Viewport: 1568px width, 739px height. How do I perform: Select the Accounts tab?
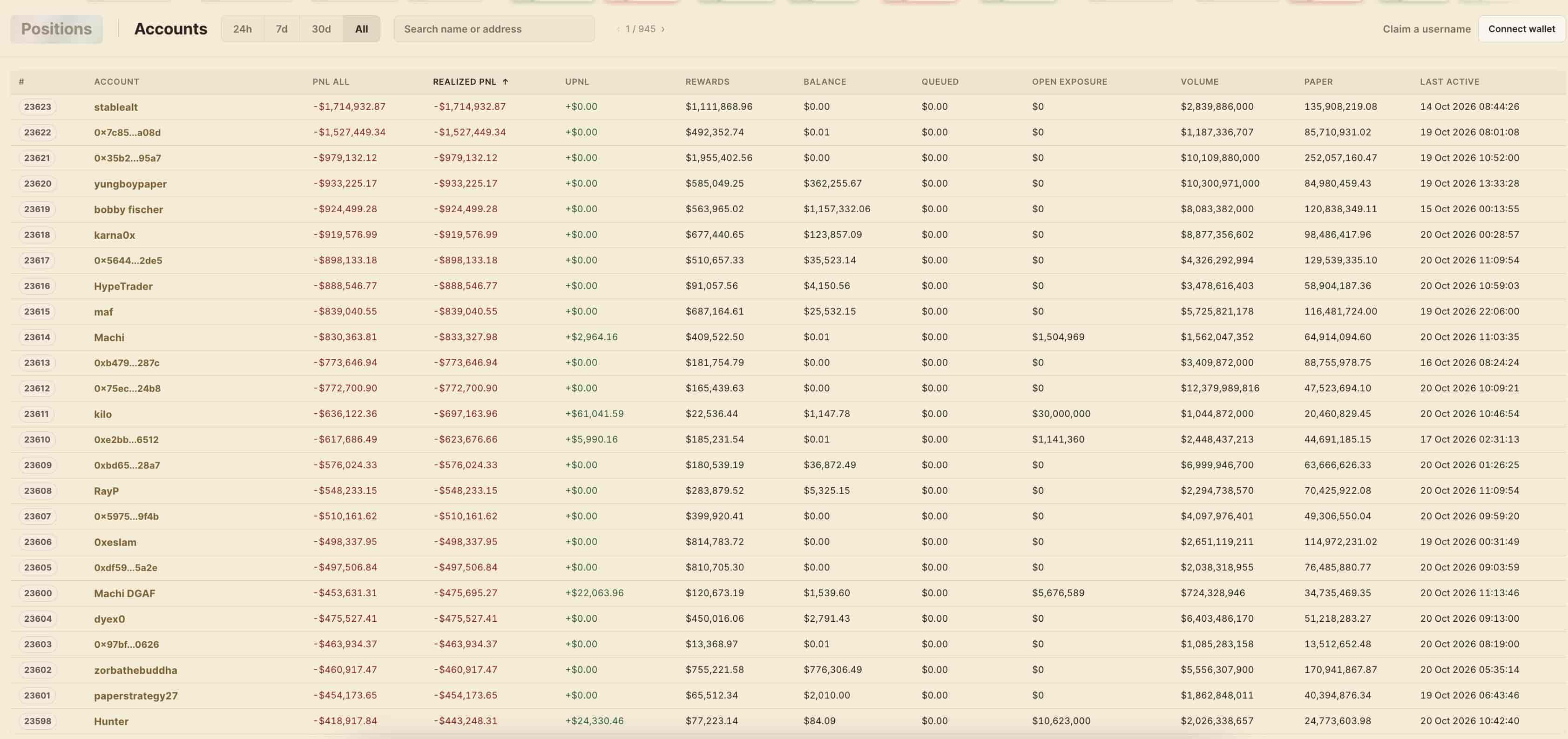[170, 28]
